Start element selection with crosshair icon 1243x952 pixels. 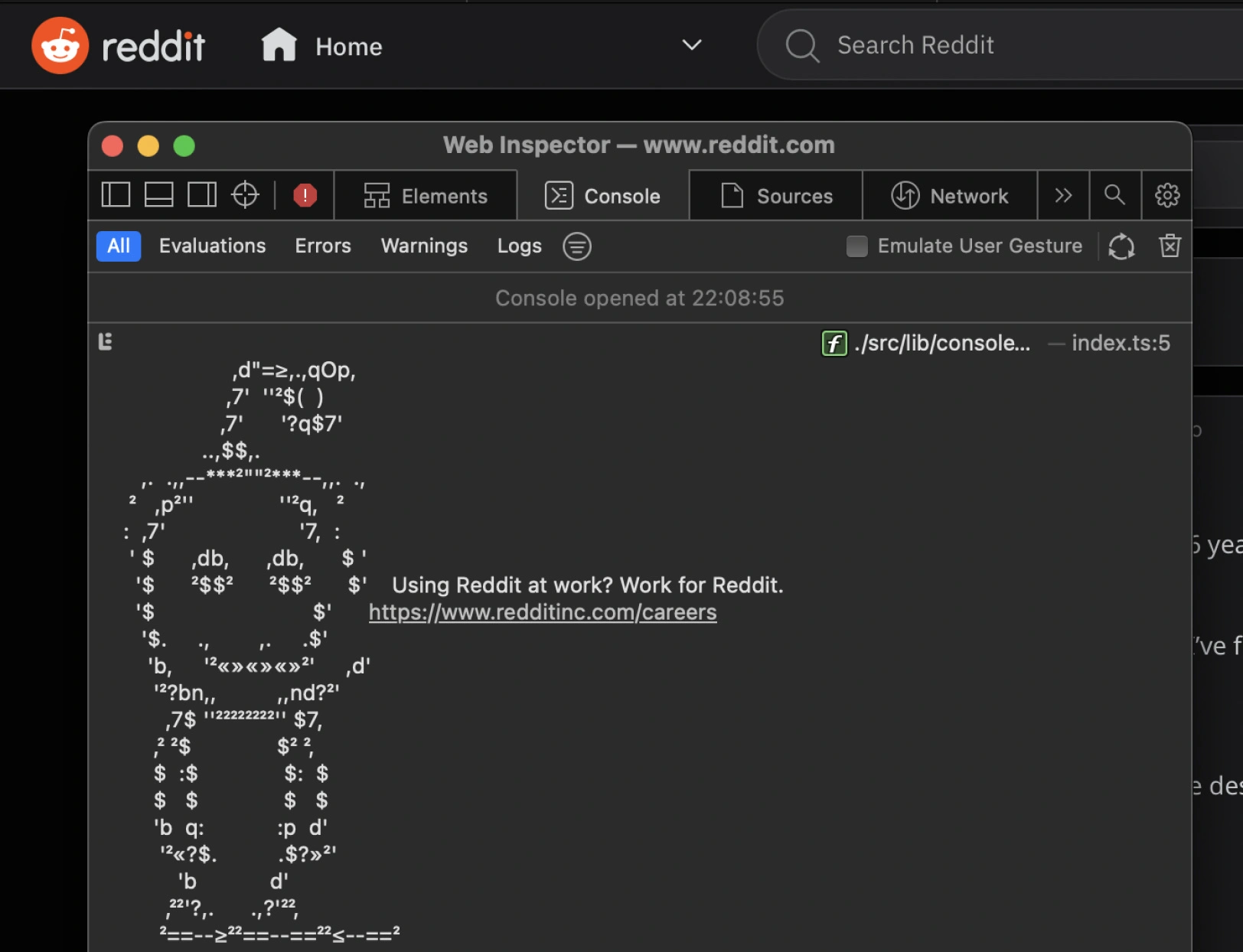pos(245,195)
